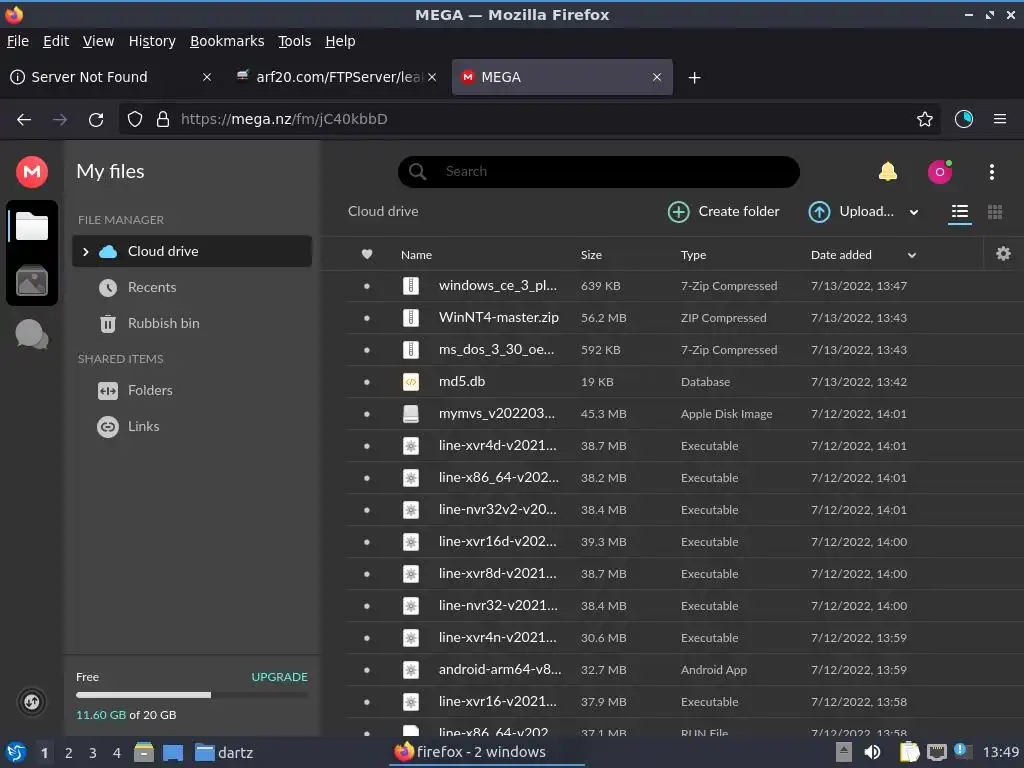Viewport: 1024px width, 768px height.
Task: Open column settings gear icon
Action: [1003, 253]
